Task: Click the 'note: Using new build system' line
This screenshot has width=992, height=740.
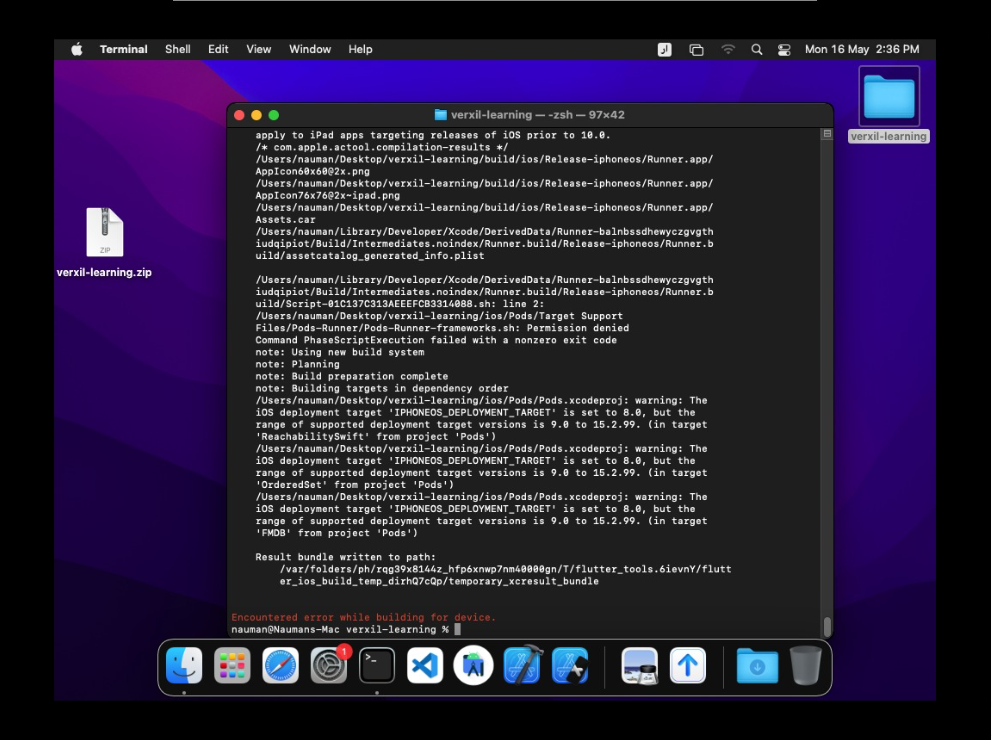Action: pyautogui.click(x=340, y=352)
